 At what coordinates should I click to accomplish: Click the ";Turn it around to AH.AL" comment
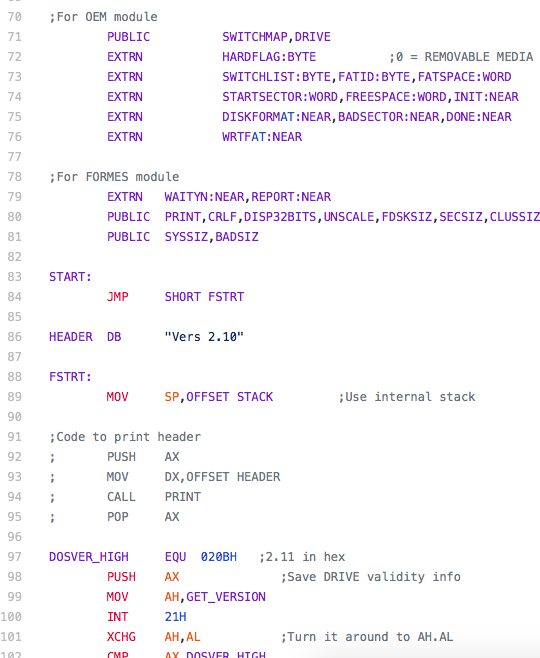[x=367, y=637]
